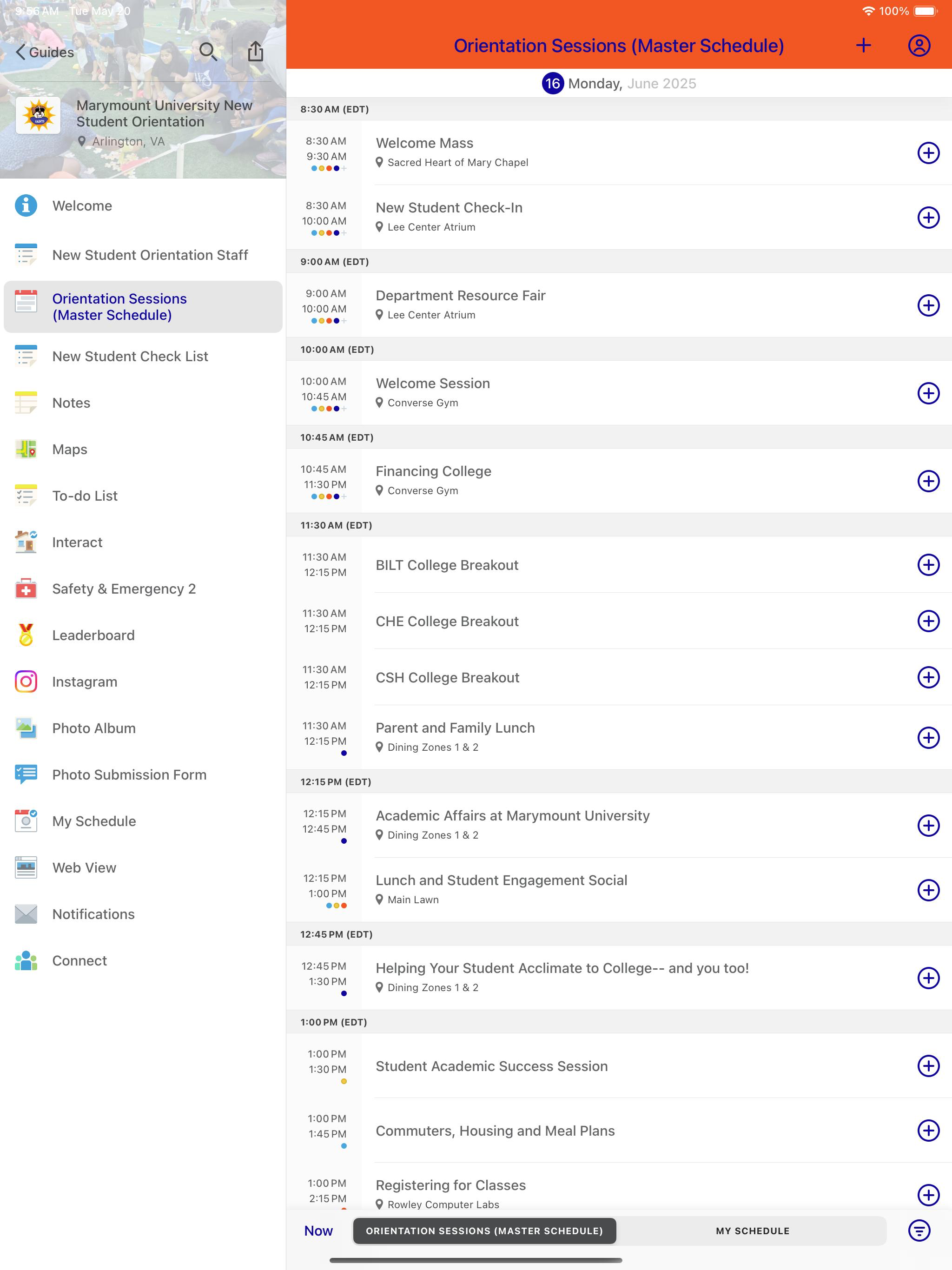This screenshot has height=1270, width=952.
Task: Tap Sacred Heart of Mary Chapel location
Action: click(x=457, y=163)
